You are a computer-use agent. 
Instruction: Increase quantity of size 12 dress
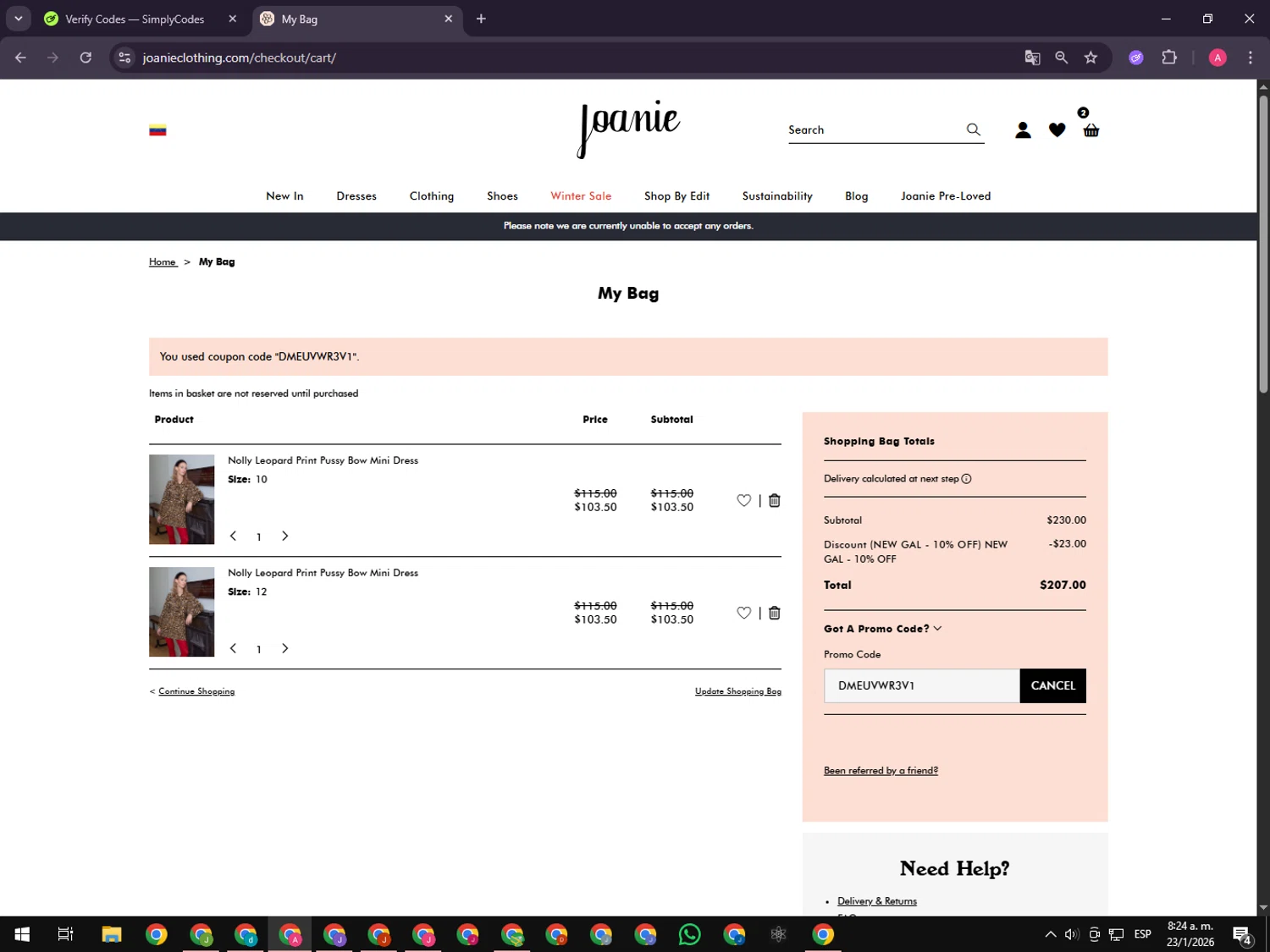click(x=285, y=648)
